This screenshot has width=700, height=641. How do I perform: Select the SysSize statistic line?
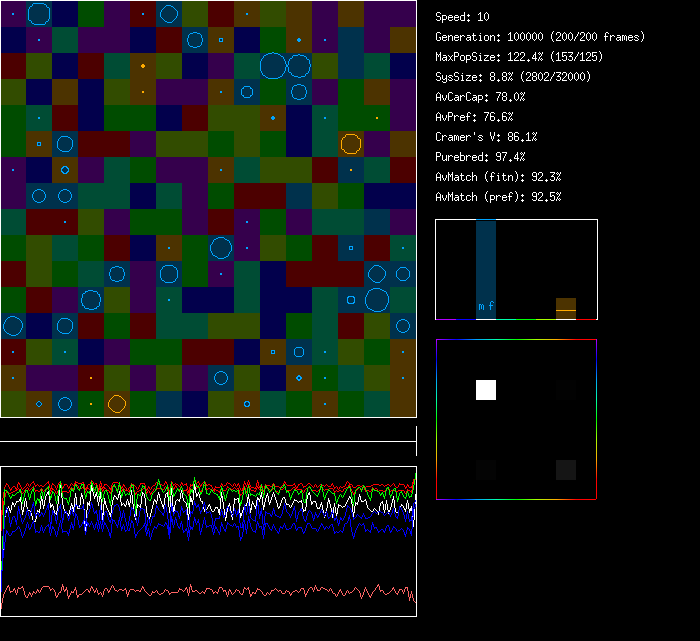pyautogui.click(x=512, y=77)
